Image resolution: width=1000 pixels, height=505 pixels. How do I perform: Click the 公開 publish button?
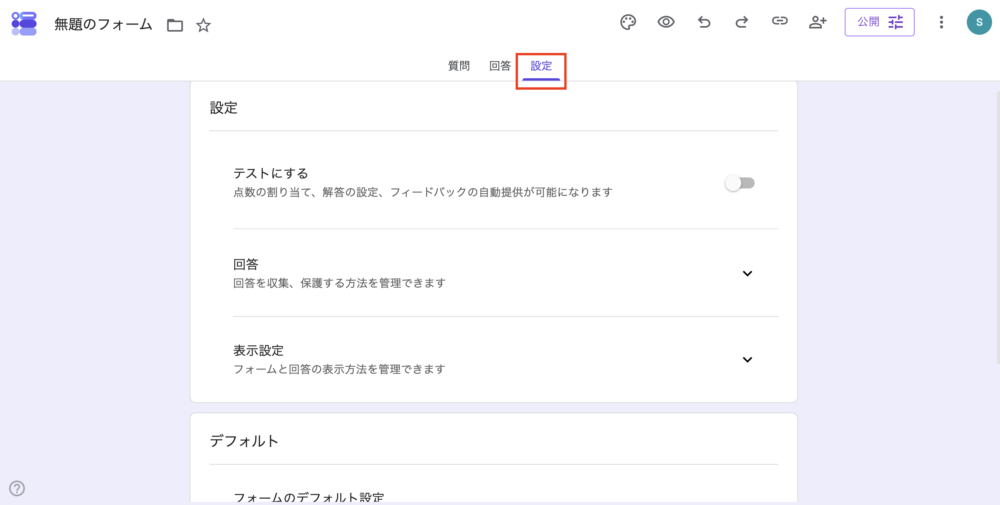click(879, 22)
